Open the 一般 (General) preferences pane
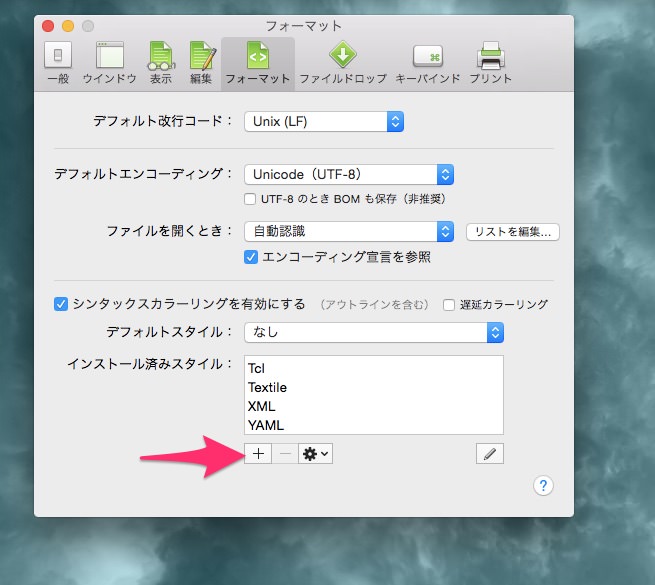The height and width of the screenshot is (585, 655). coord(58,63)
